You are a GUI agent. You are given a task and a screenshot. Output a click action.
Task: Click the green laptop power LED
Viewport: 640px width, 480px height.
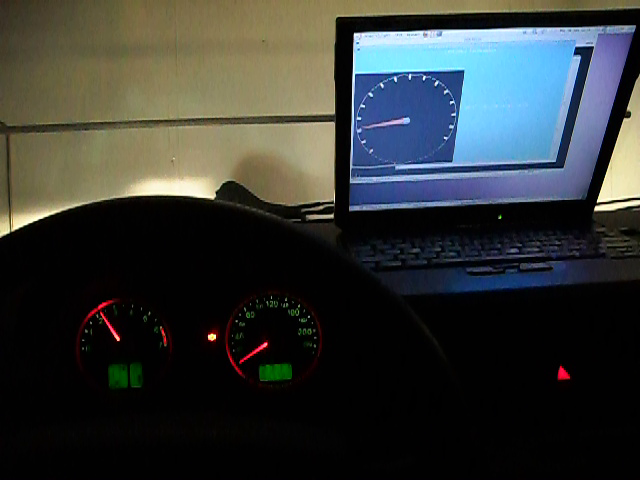point(499,215)
